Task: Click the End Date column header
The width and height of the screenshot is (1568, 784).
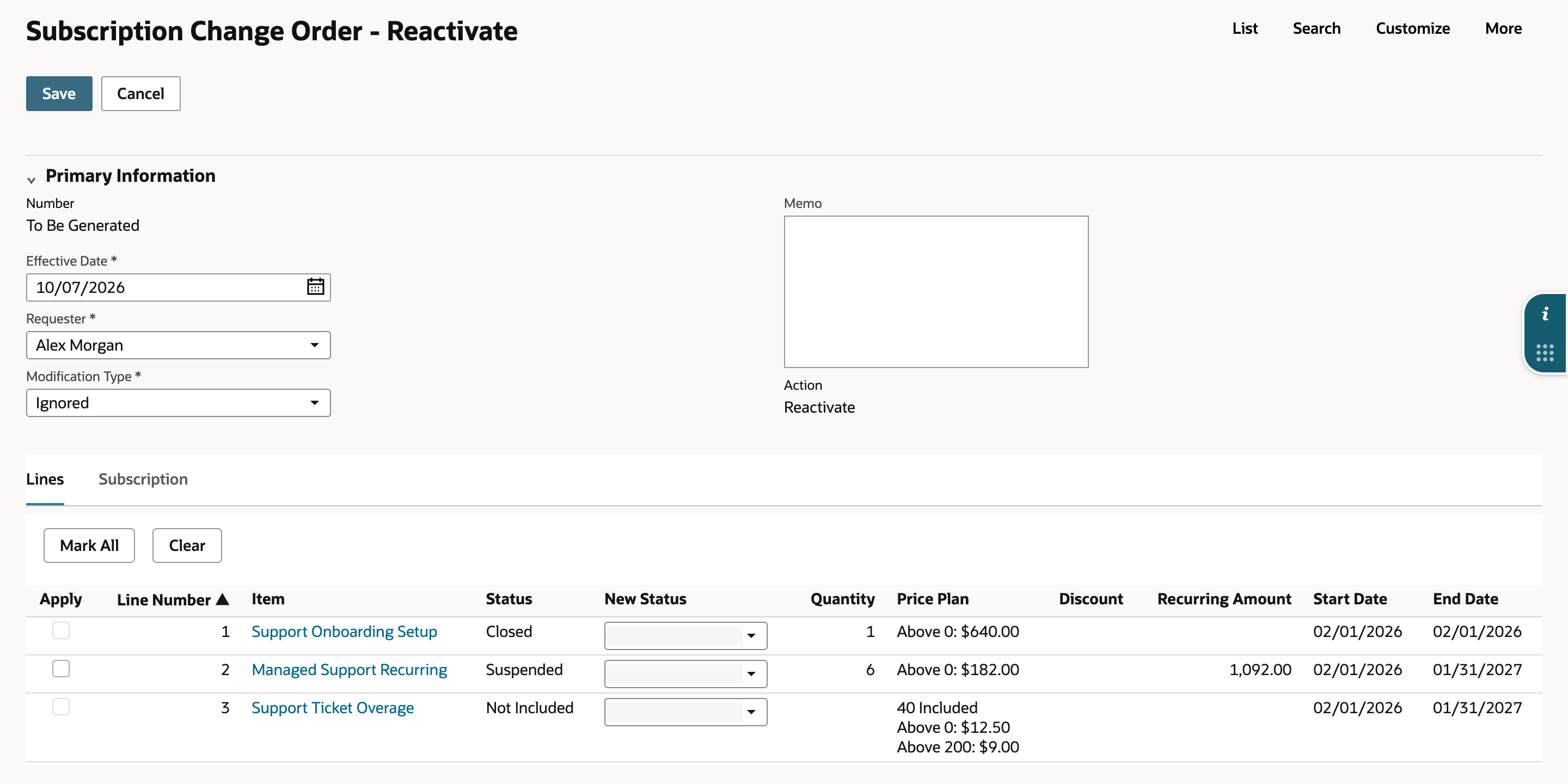Action: click(1466, 599)
